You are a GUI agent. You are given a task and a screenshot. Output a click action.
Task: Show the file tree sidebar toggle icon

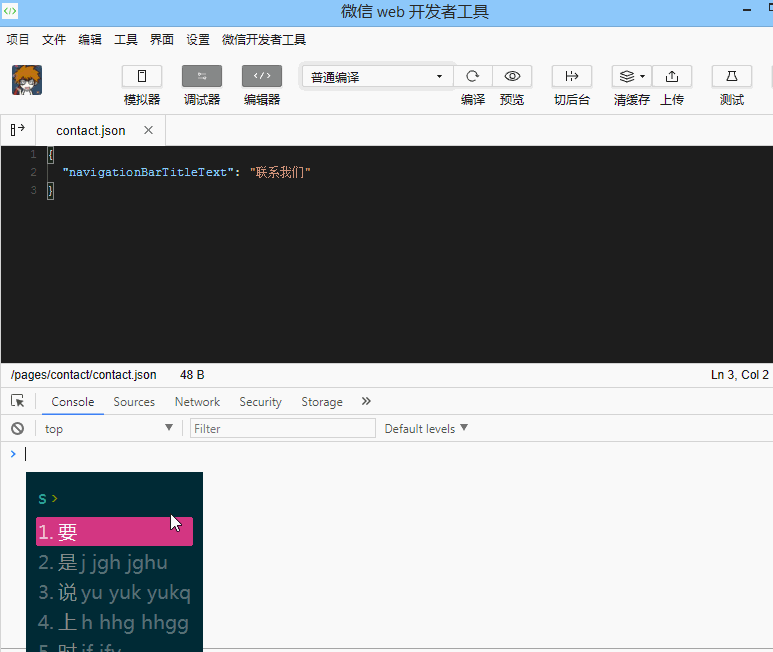[18, 130]
